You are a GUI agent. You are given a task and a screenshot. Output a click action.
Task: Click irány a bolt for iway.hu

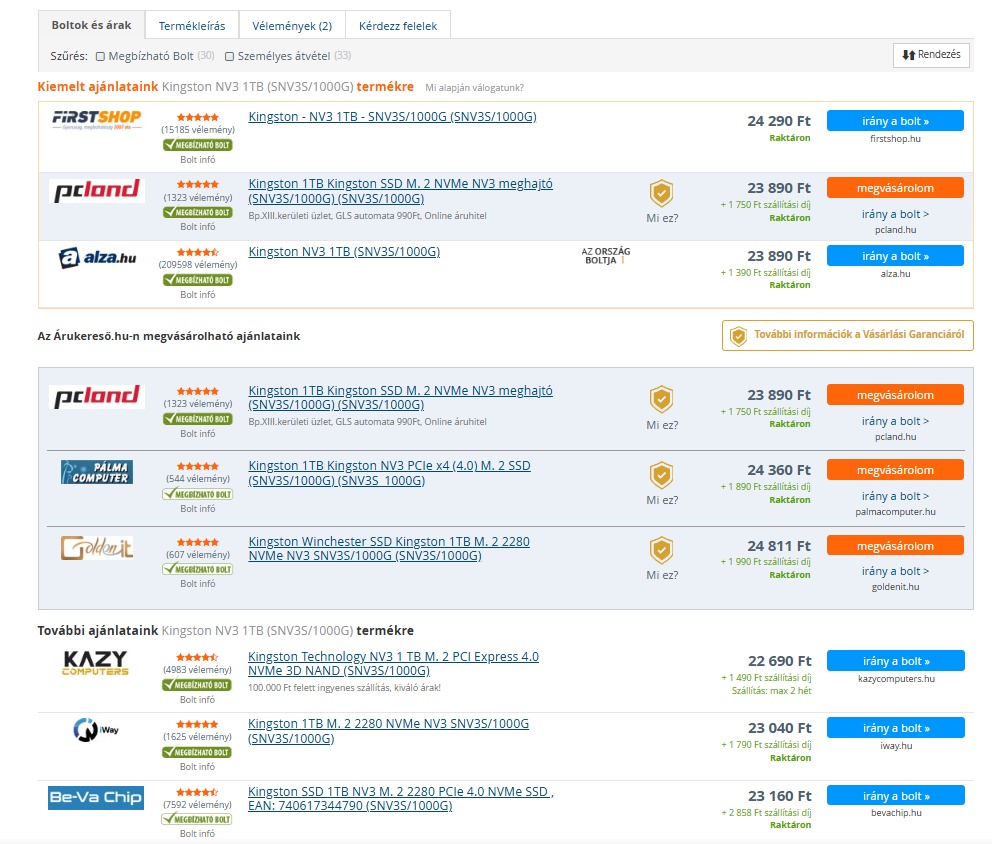pyautogui.click(x=896, y=728)
